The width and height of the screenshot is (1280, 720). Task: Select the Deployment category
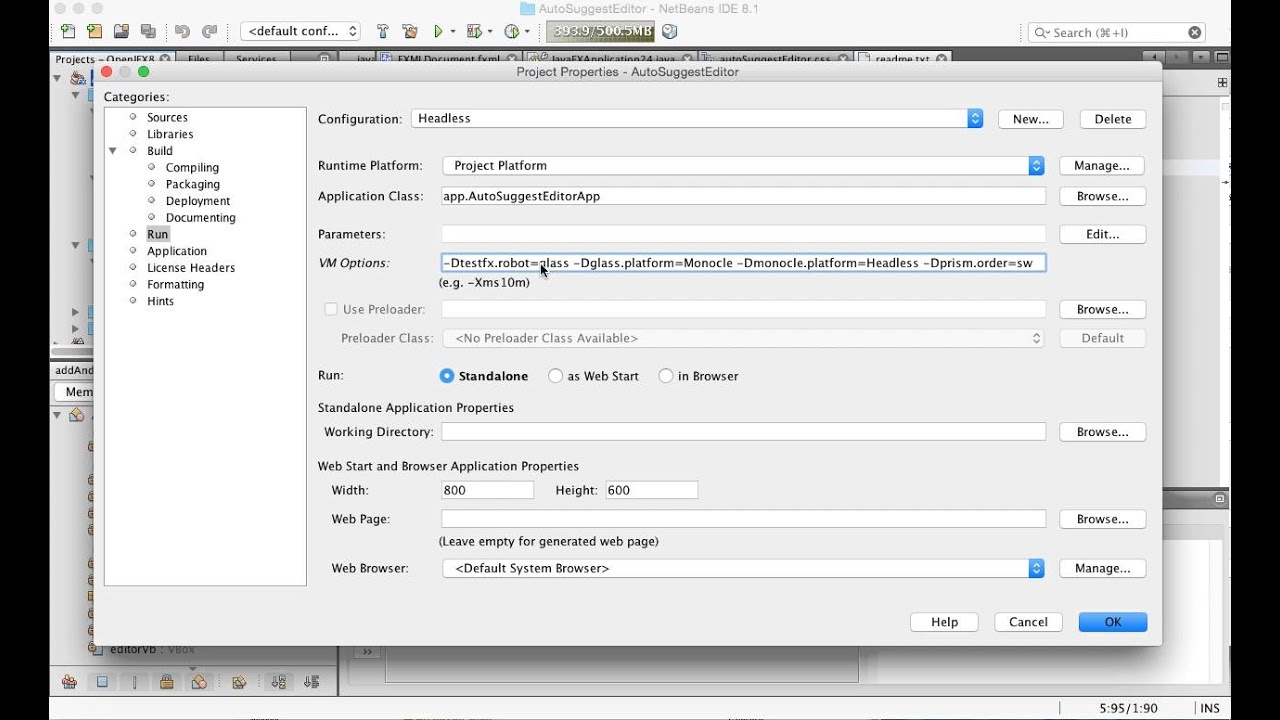click(x=198, y=201)
